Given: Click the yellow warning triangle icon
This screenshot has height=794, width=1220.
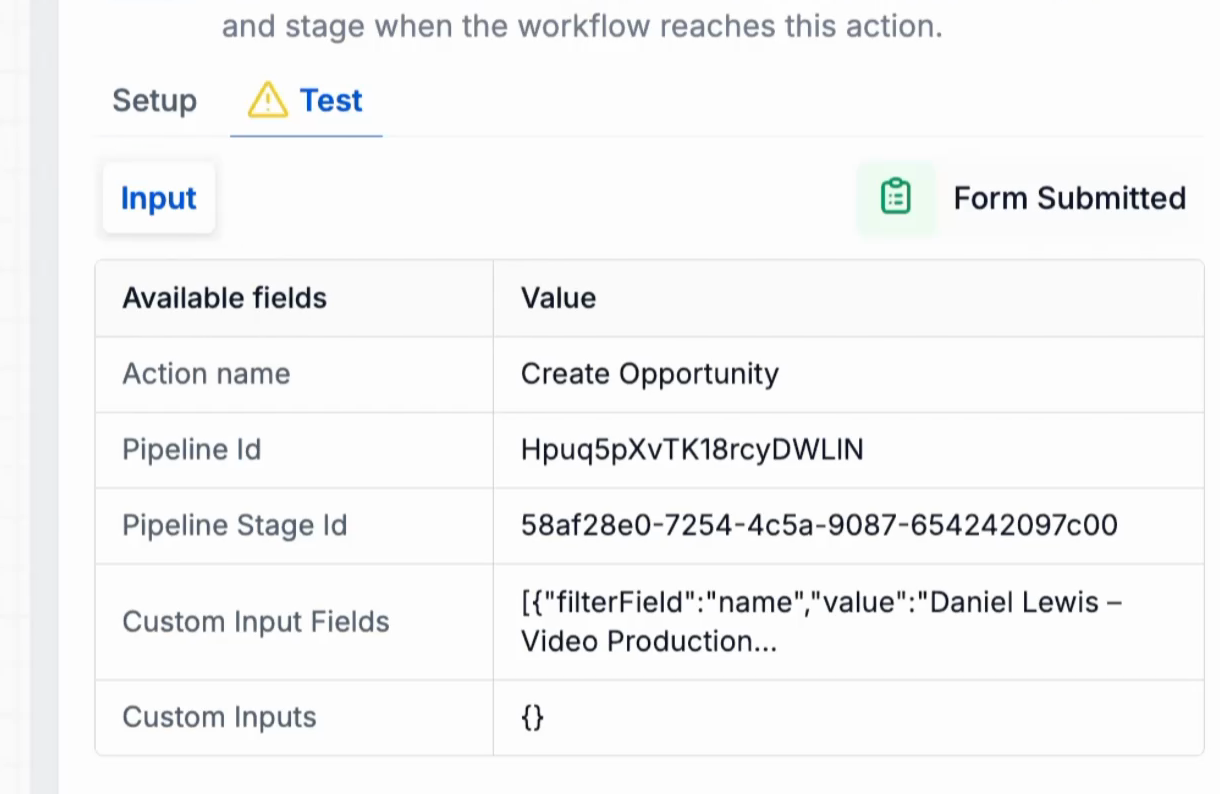Looking at the screenshot, I should pos(267,100).
